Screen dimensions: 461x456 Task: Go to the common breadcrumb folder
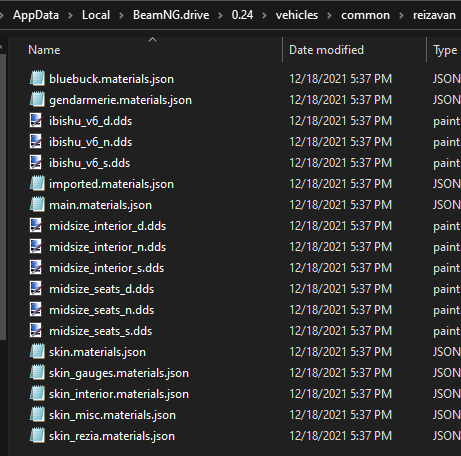(365, 15)
